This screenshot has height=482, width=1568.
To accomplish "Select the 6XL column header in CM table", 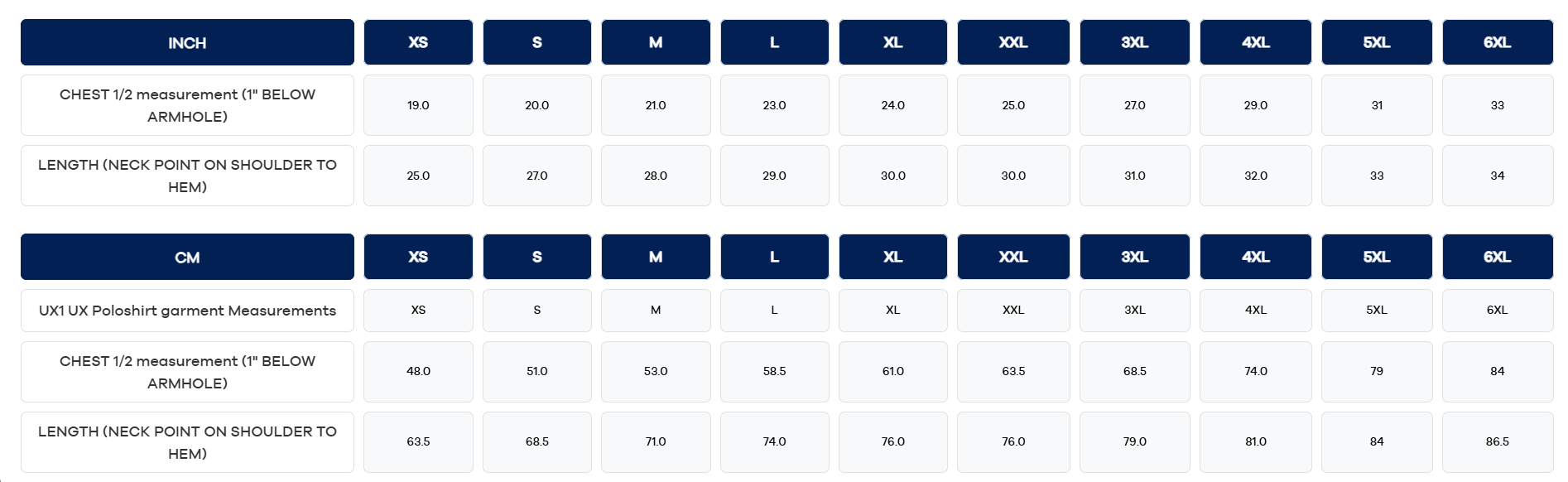I will [1497, 258].
